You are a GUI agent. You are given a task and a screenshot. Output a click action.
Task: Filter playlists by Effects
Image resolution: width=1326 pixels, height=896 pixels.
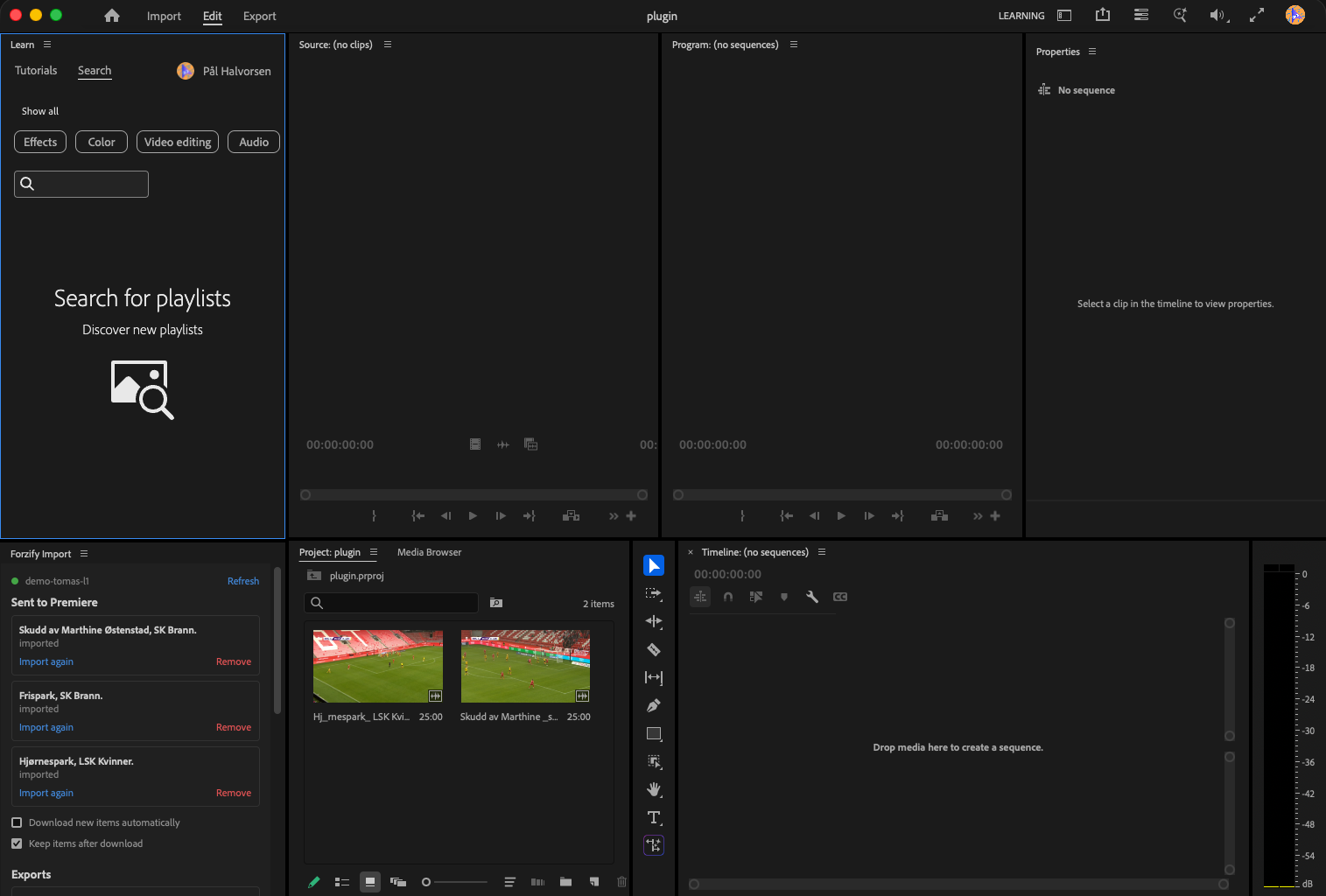point(40,142)
